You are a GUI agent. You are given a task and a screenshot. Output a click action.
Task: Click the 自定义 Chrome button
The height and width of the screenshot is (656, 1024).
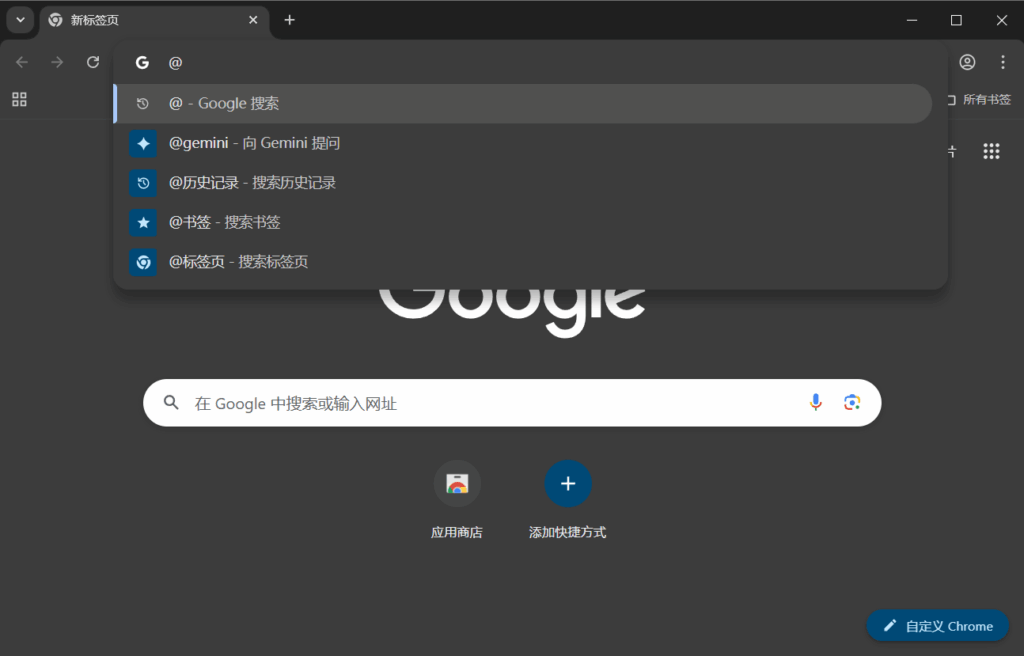(x=937, y=626)
